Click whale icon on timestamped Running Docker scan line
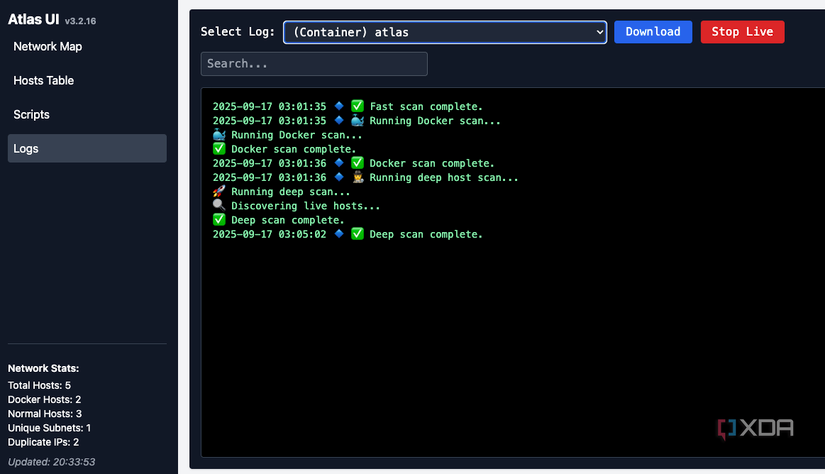This screenshot has height=474, width=825. [357, 120]
